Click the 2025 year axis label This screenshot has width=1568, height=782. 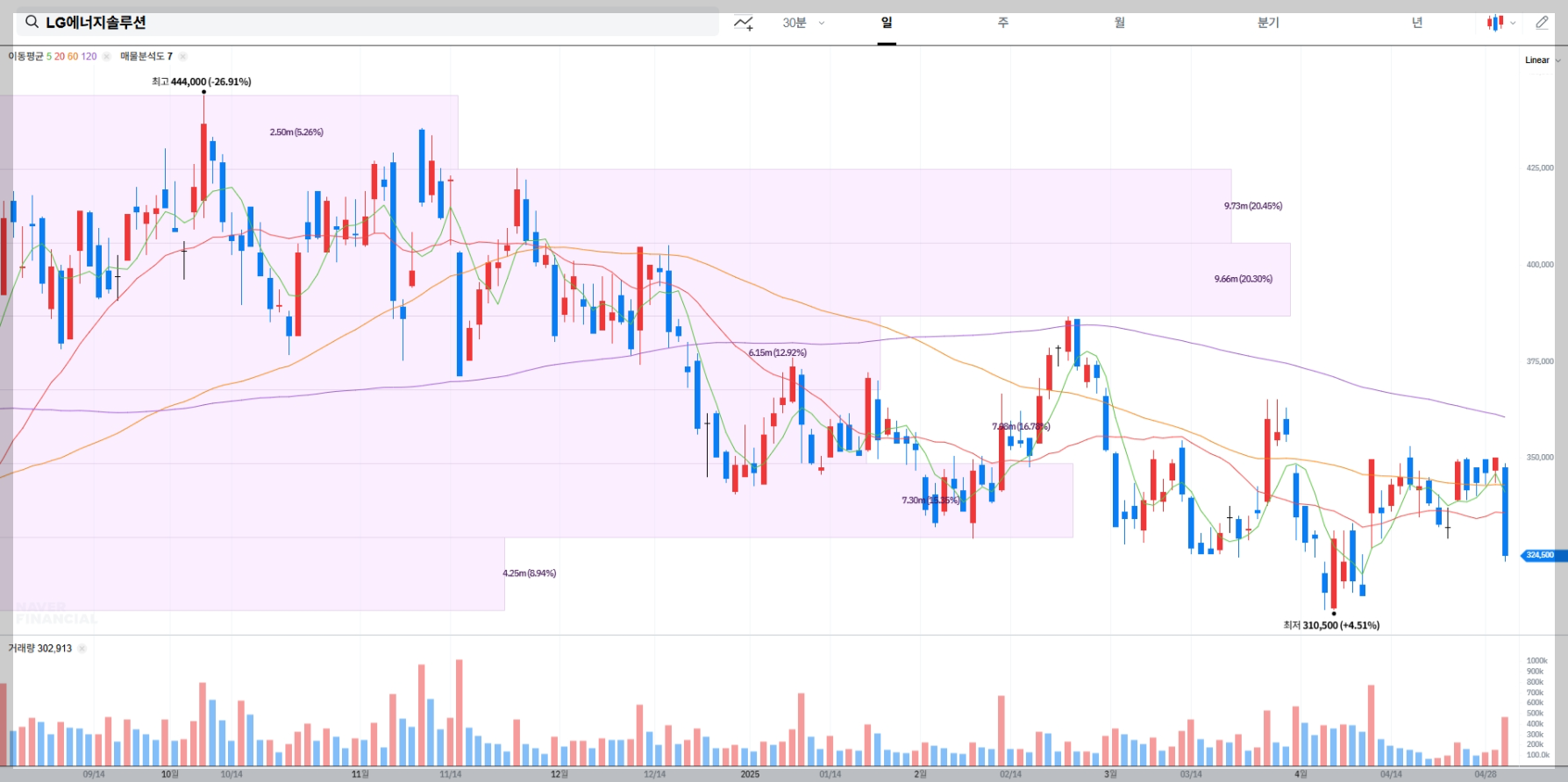click(x=750, y=774)
